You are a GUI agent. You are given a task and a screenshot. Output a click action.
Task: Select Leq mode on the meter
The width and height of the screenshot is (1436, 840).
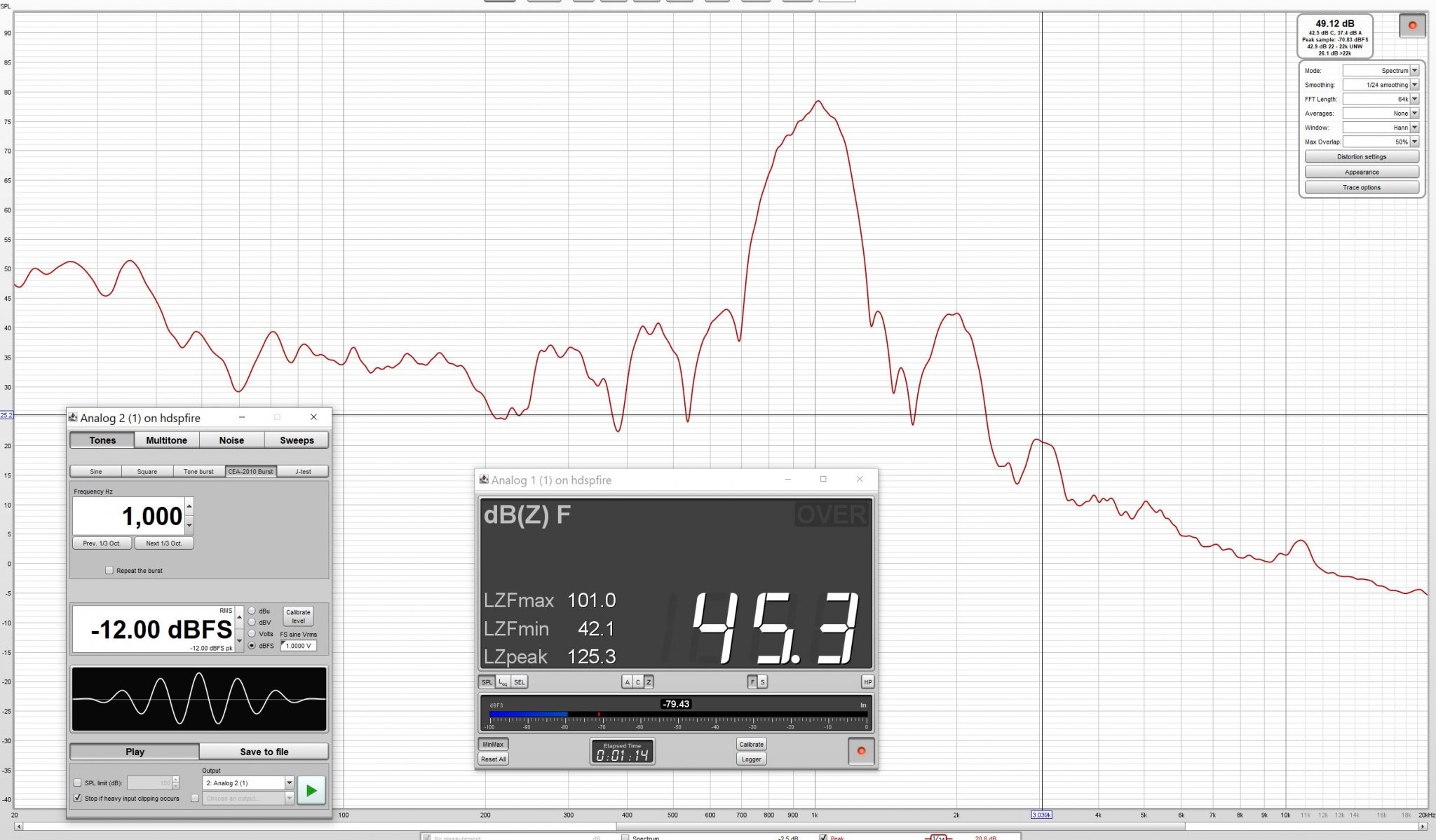pyautogui.click(x=503, y=682)
